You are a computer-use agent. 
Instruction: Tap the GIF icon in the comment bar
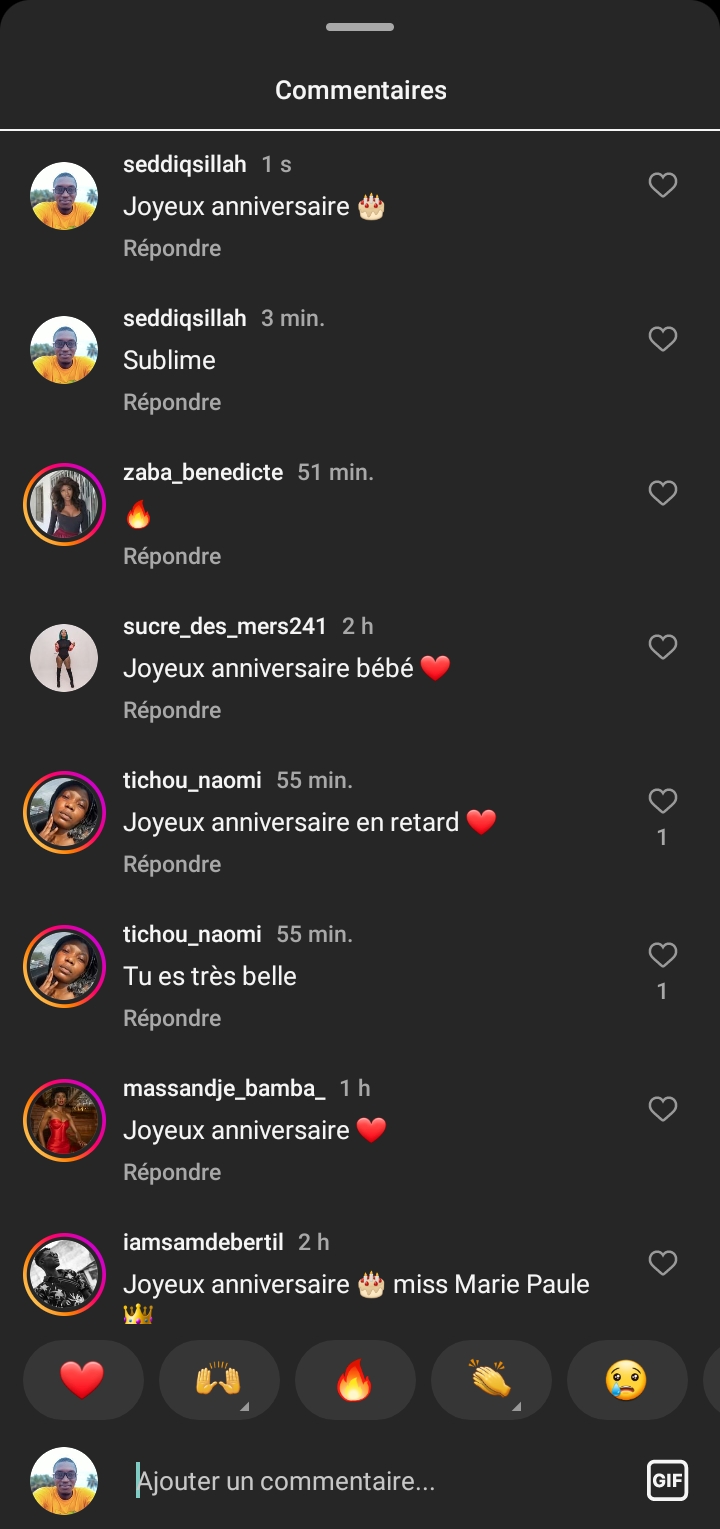667,1481
